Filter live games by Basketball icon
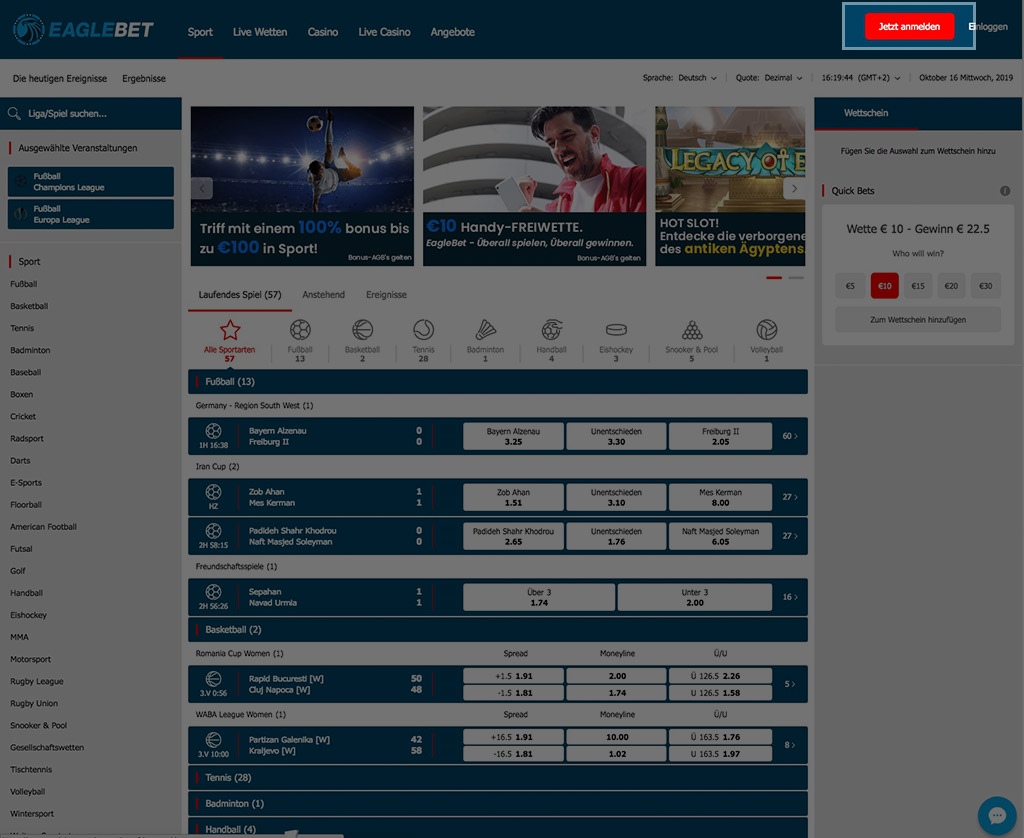Image resolution: width=1024 pixels, height=838 pixels. pos(362,330)
